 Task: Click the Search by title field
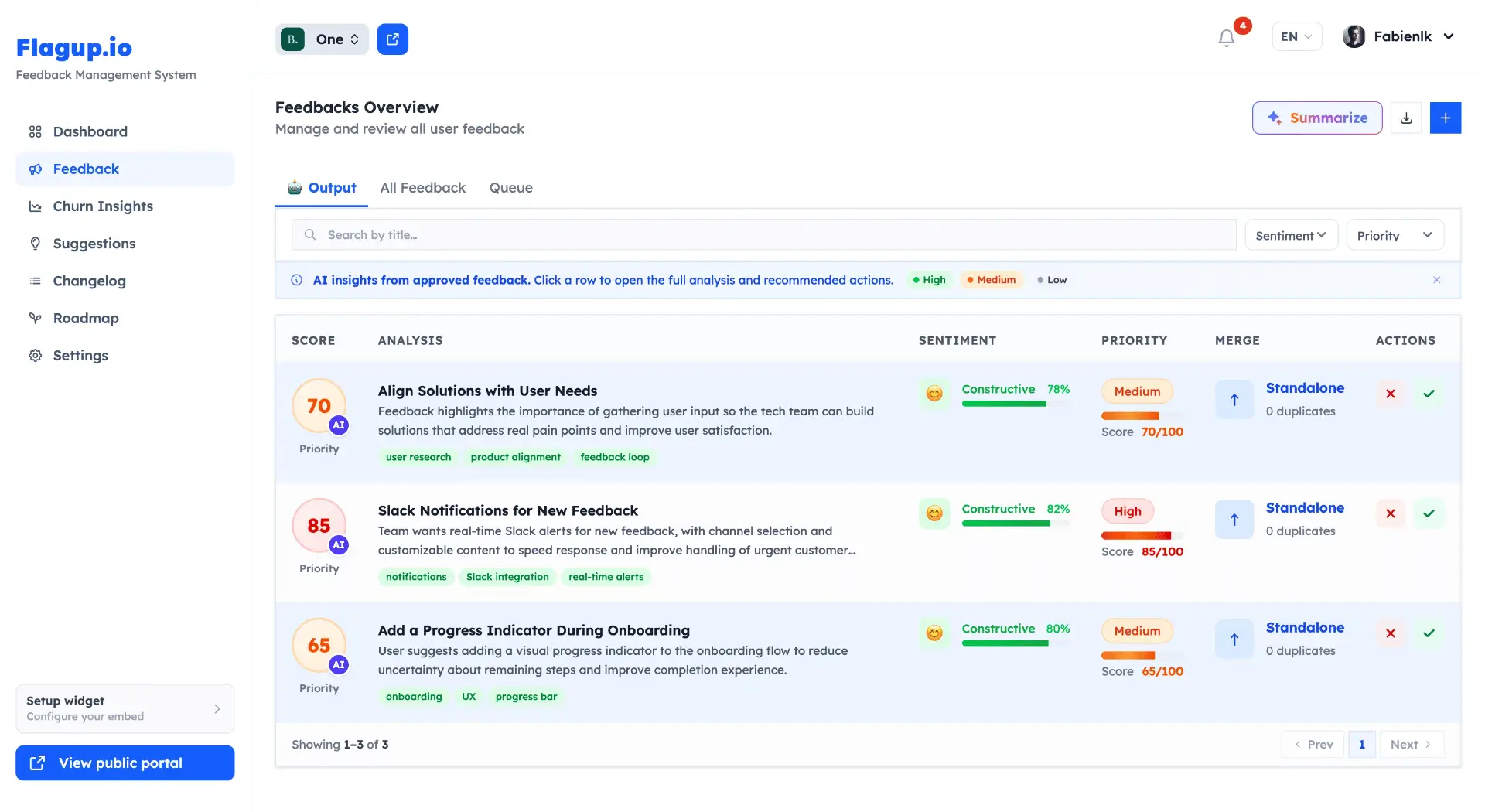click(x=763, y=235)
